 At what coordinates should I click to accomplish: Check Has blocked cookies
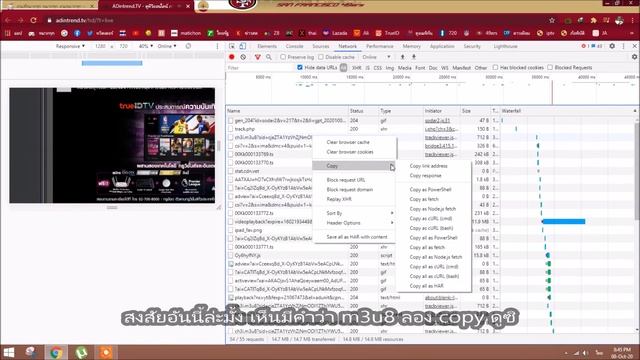(x=495, y=67)
